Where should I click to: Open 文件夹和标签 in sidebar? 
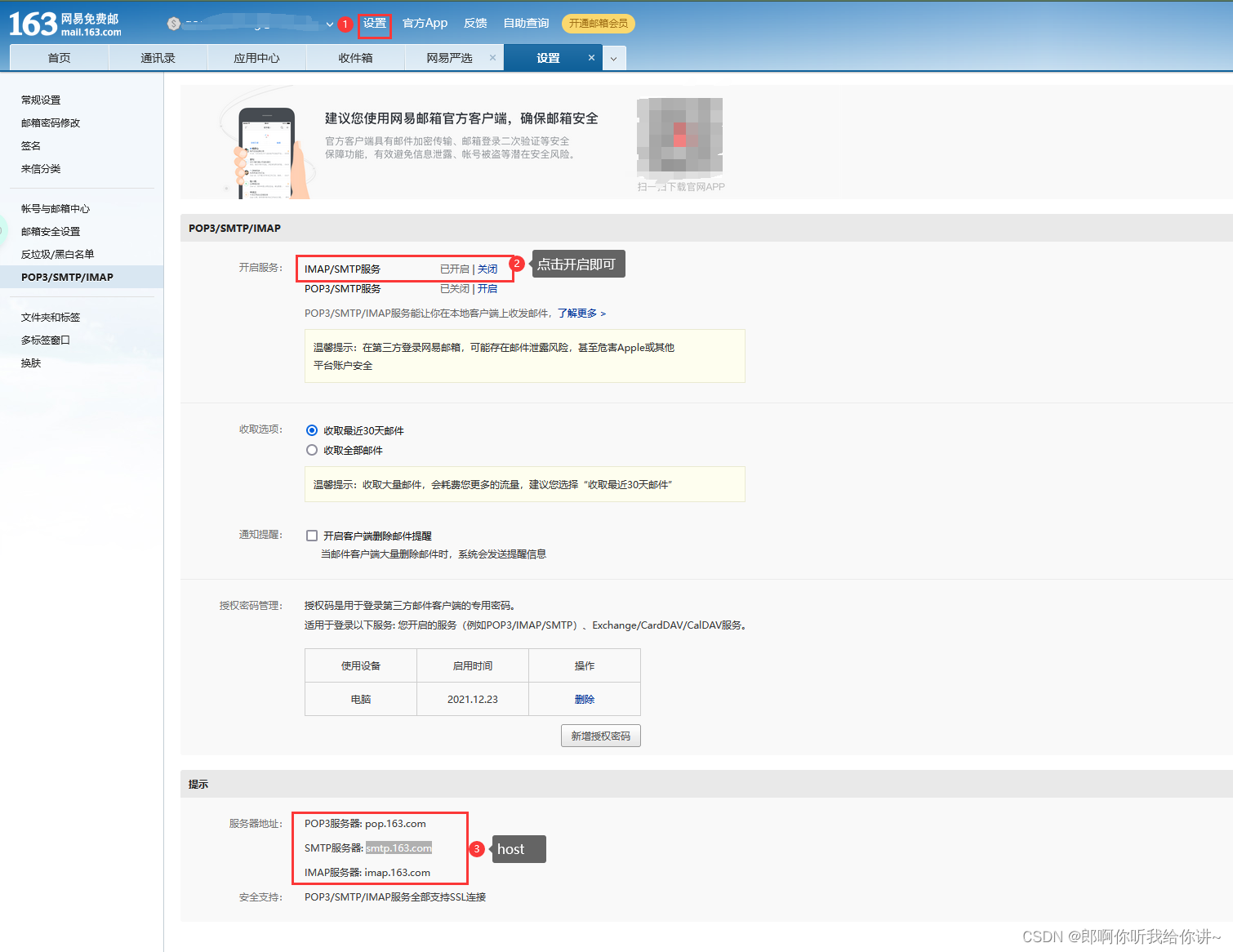coord(51,318)
